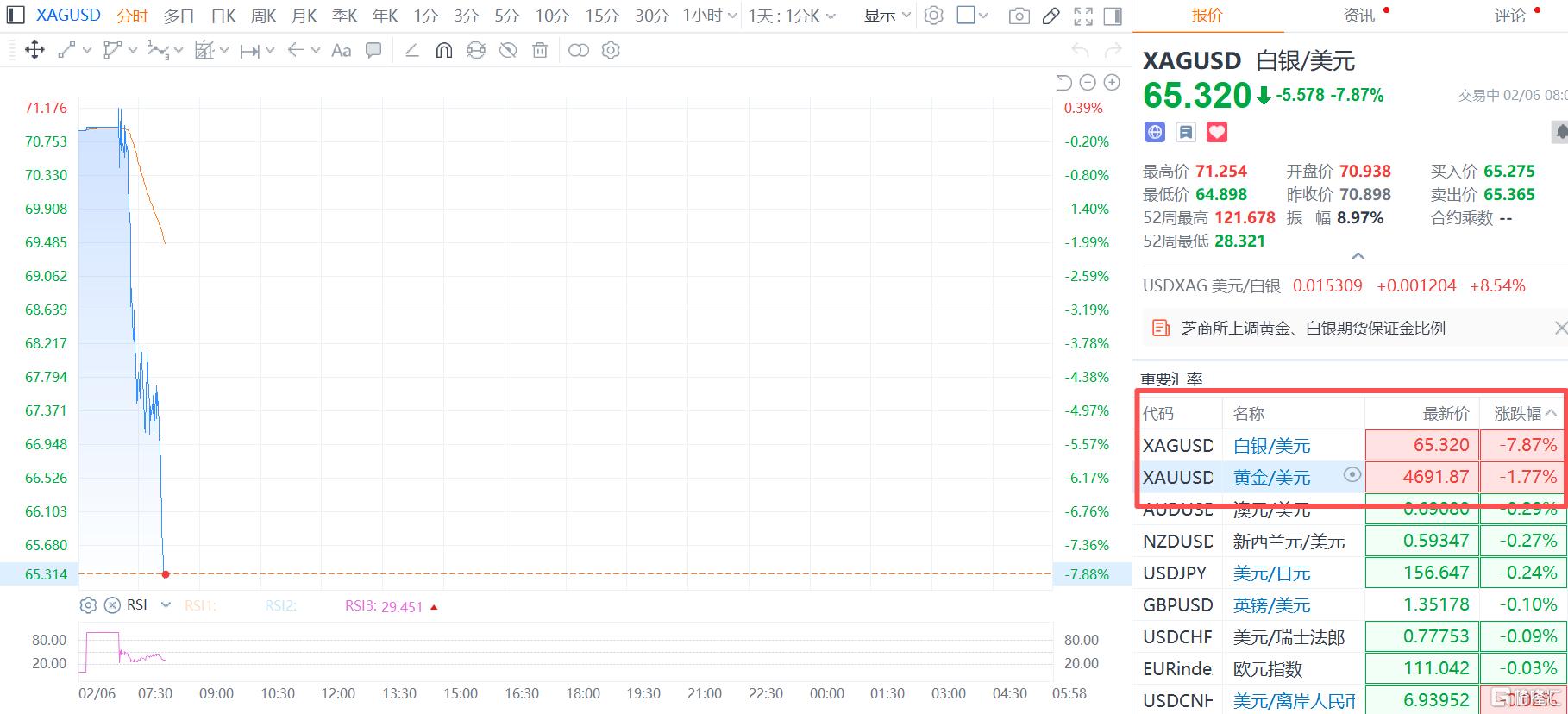Toggle hide drawings eye-slash icon
Image resolution: width=1568 pixels, height=714 pixels.
point(508,51)
